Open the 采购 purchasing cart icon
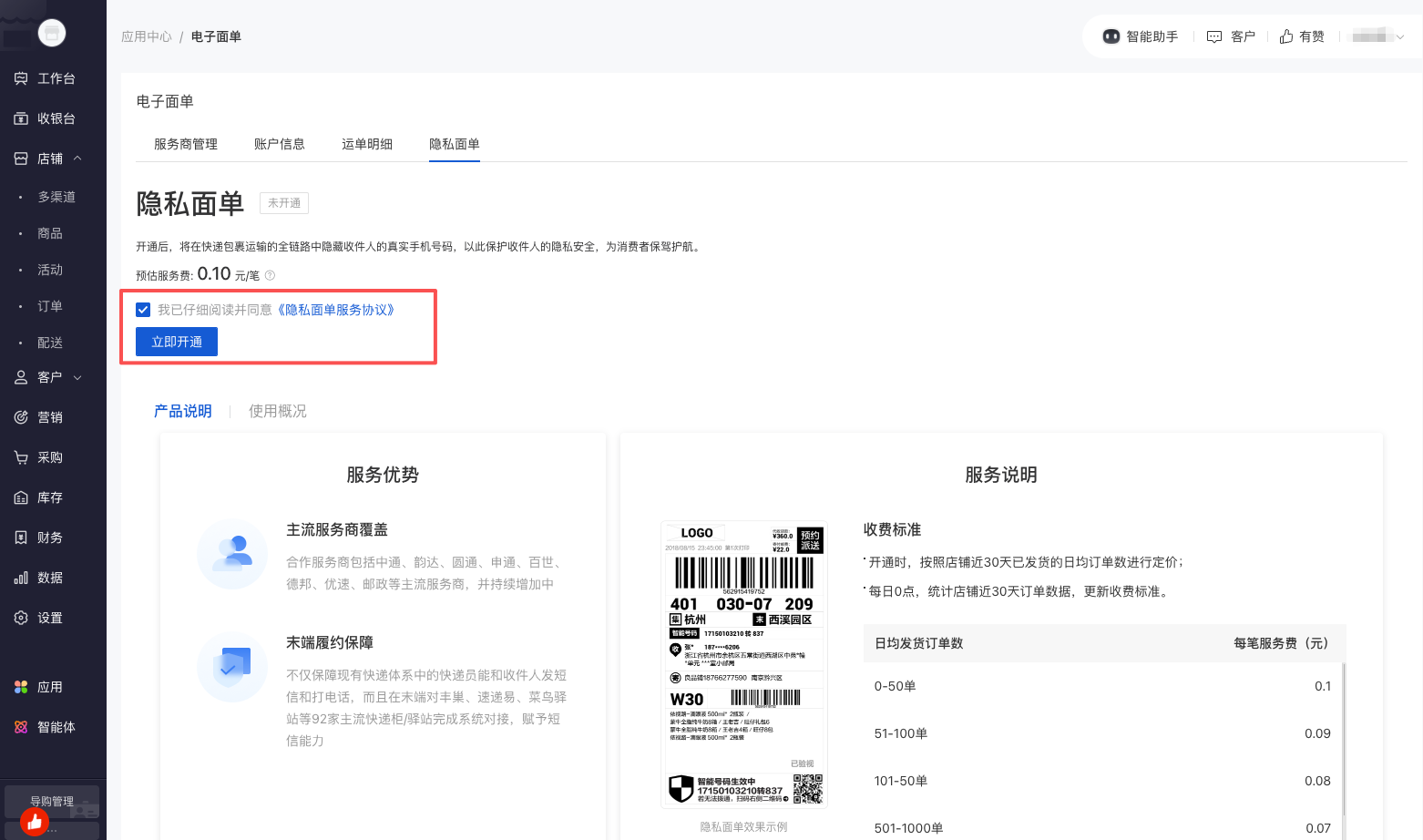The height and width of the screenshot is (840, 1423). coord(21,457)
